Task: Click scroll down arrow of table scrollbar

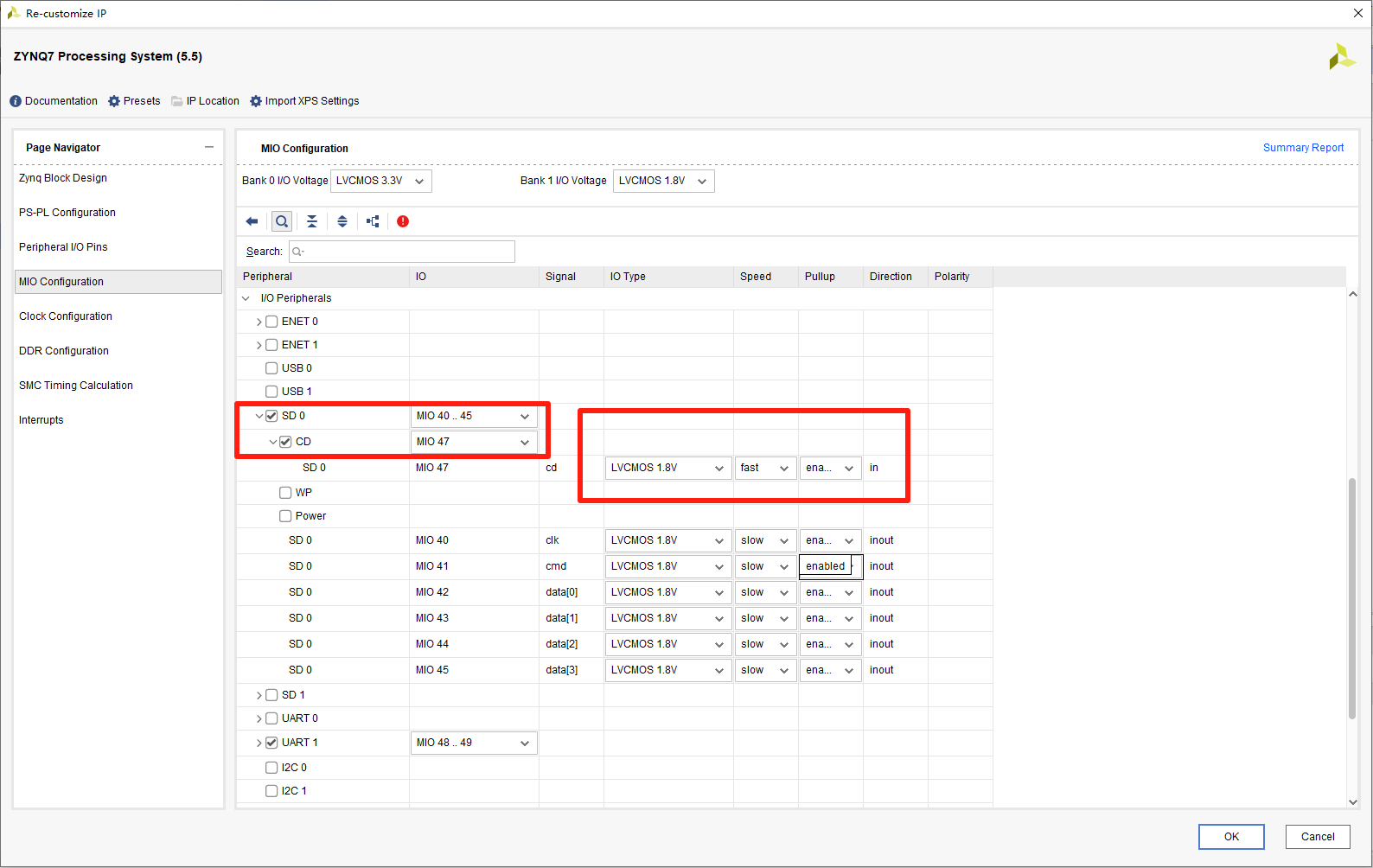Action: [x=1353, y=801]
